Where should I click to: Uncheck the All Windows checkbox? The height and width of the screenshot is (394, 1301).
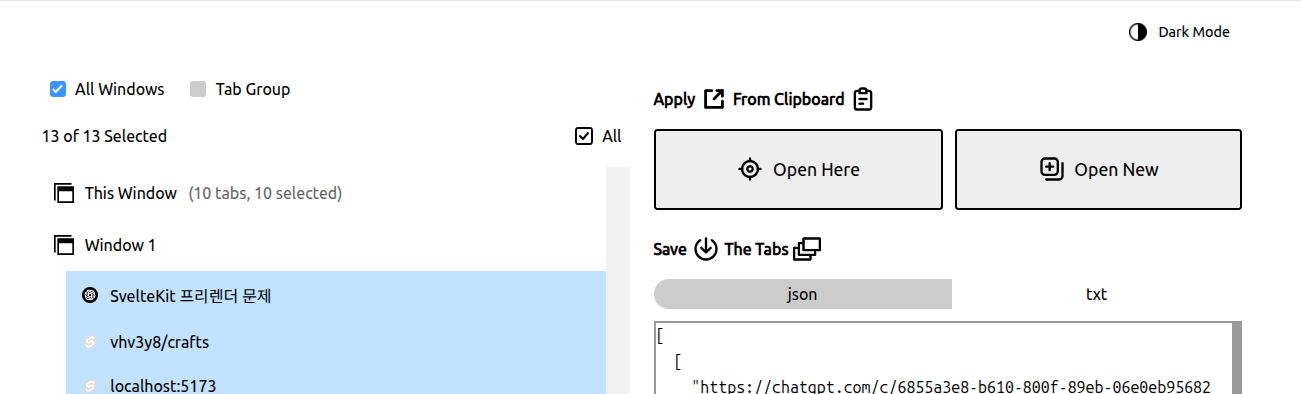pyautogui.click(x=58, y=89)
